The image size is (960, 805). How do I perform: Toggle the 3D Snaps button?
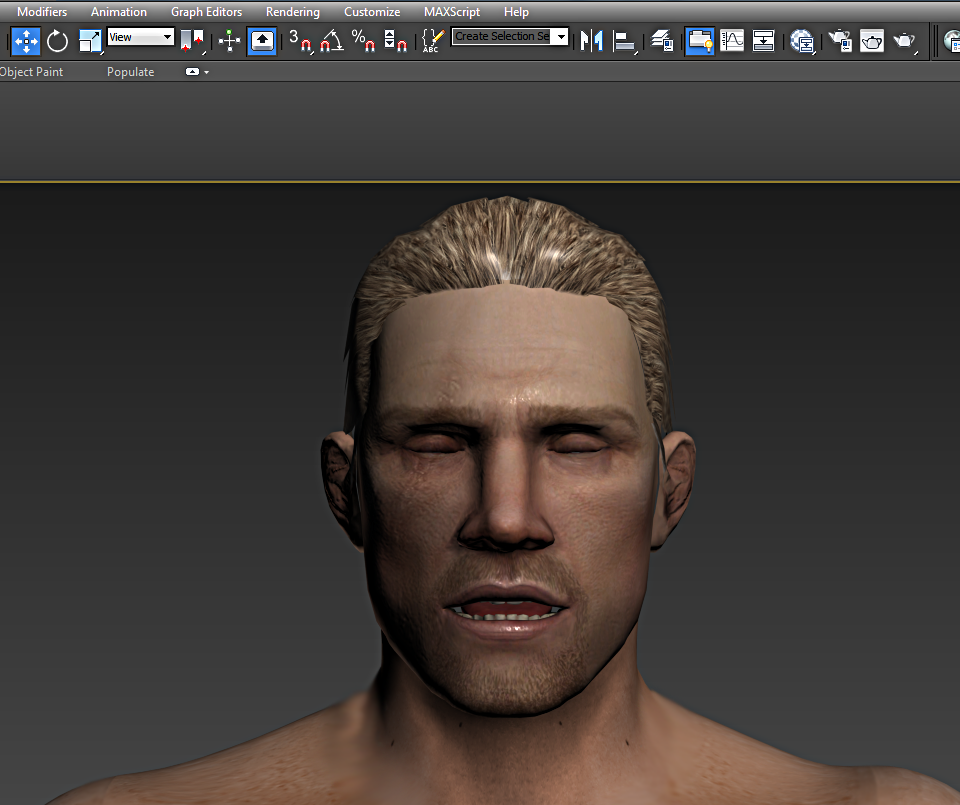pos(299,41)
